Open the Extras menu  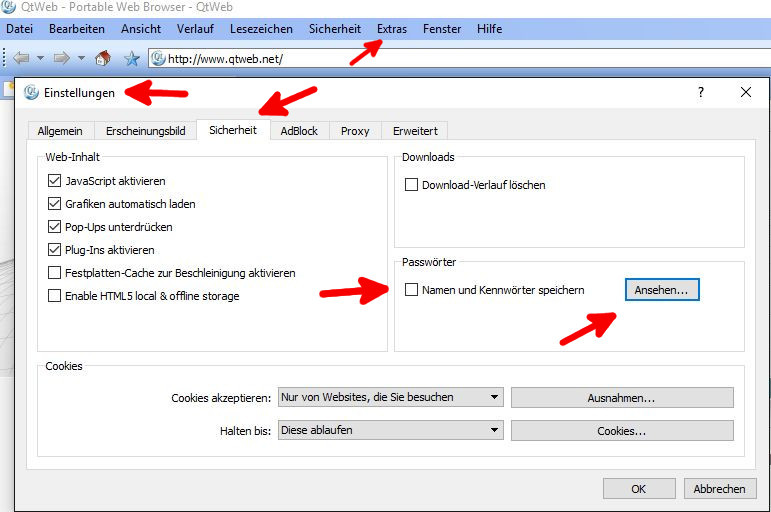392,29
